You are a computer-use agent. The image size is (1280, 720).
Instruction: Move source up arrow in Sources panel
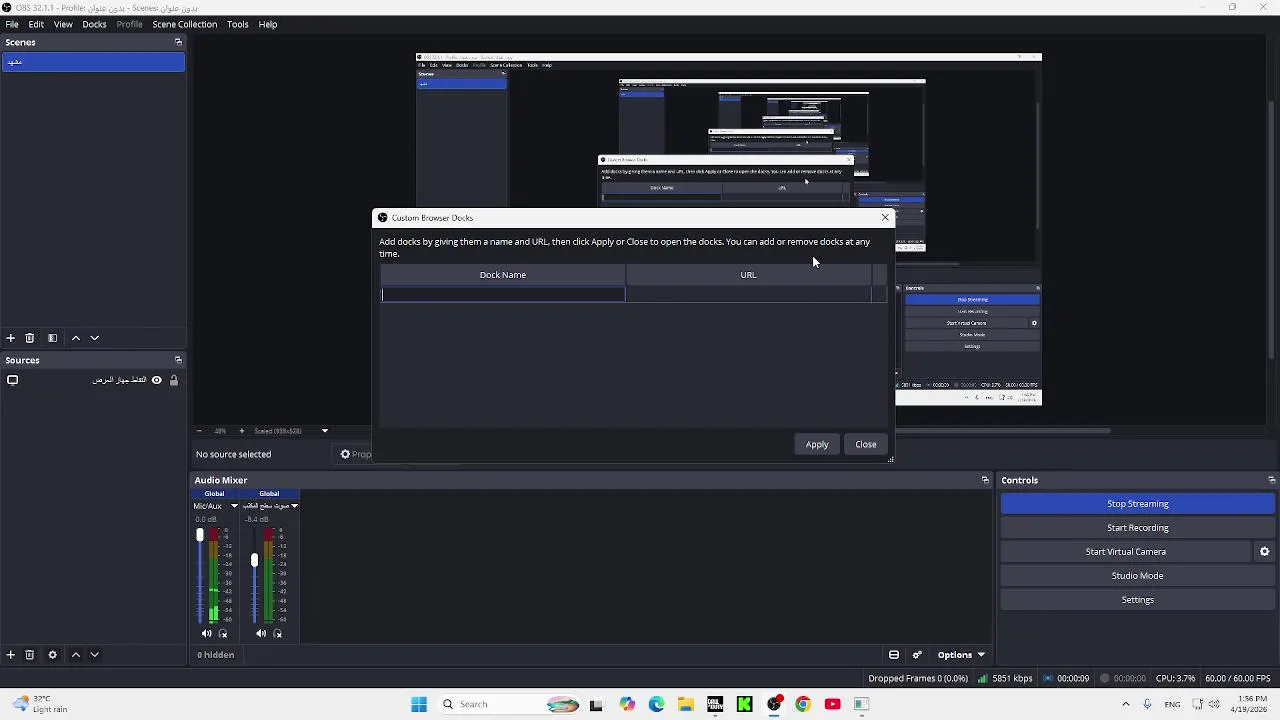click(75, 655)
